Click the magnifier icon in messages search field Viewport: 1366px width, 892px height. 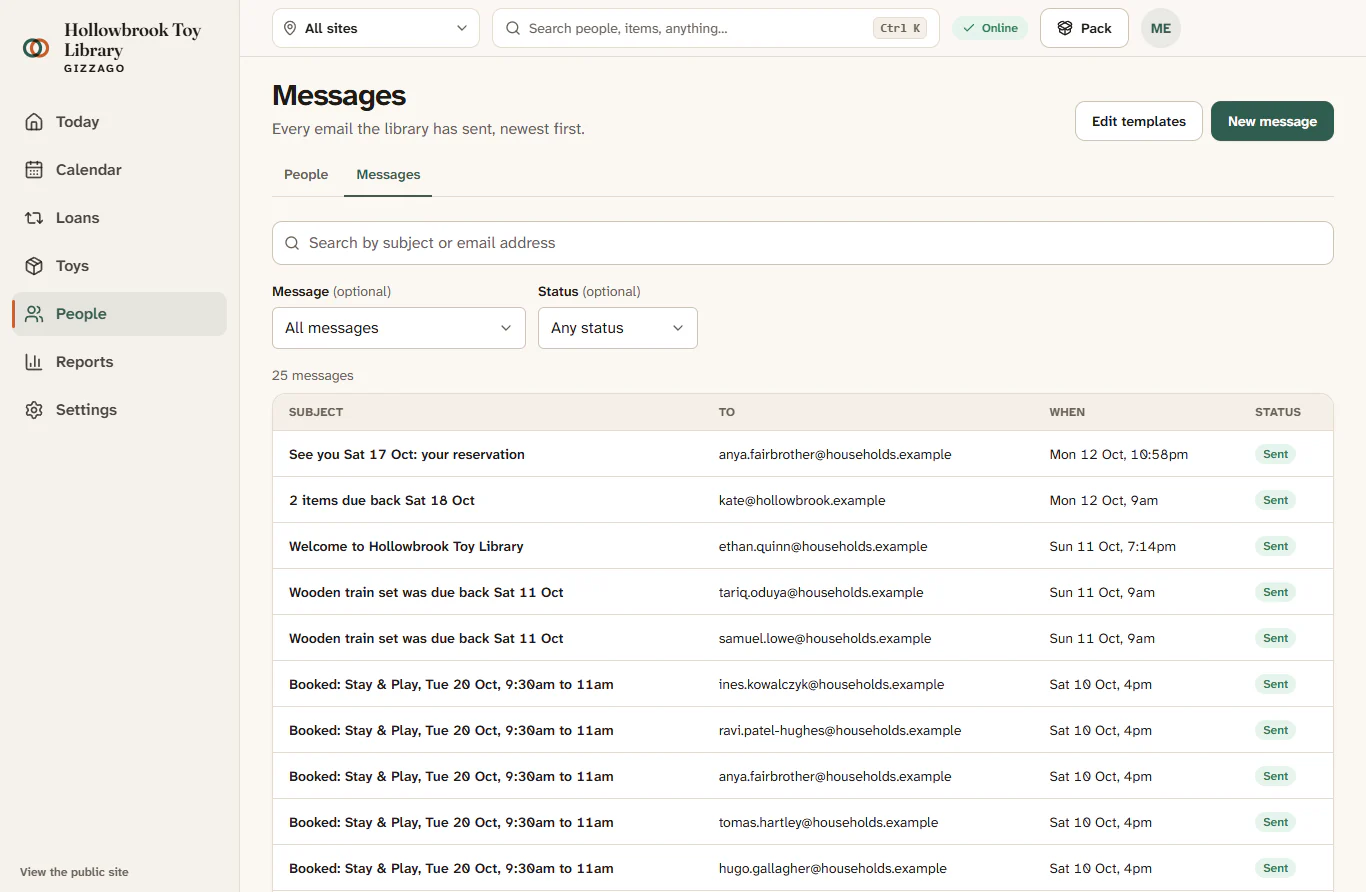pos(293,243)
